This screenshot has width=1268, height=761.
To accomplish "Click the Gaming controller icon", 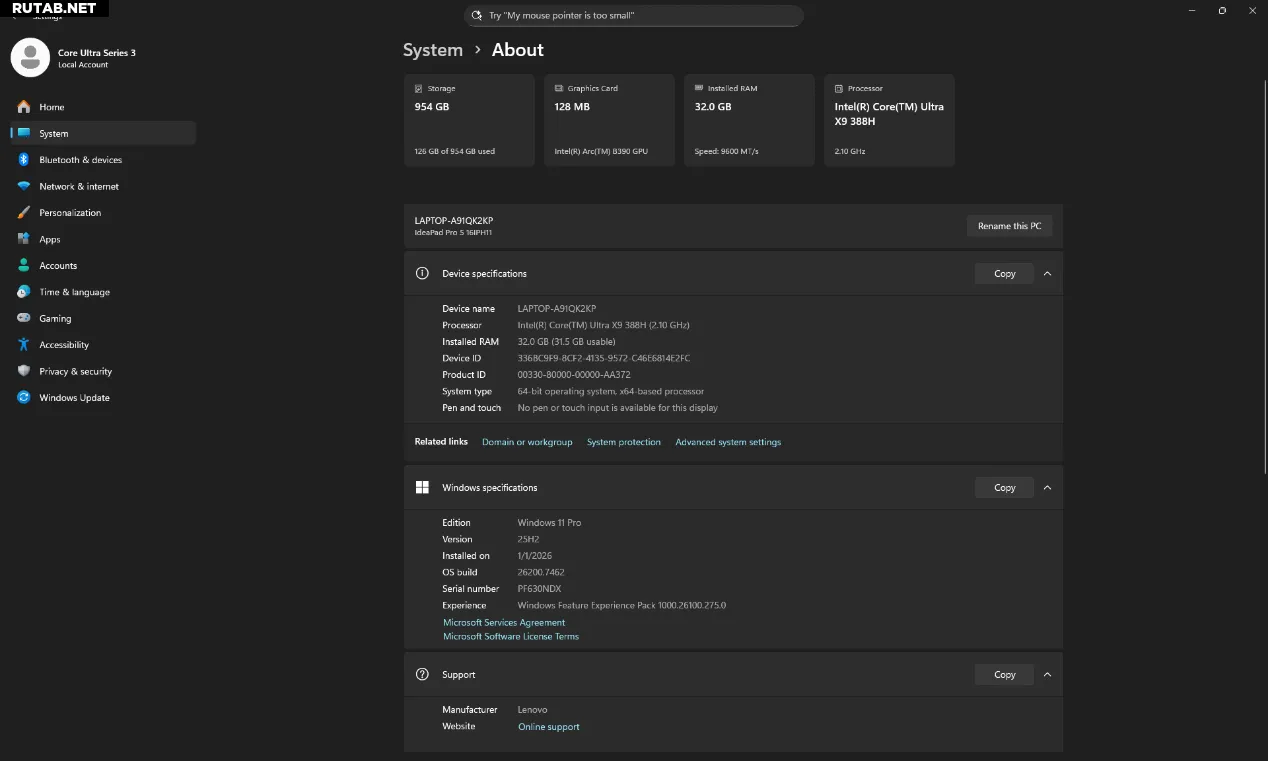I will (x=23, y=319).
